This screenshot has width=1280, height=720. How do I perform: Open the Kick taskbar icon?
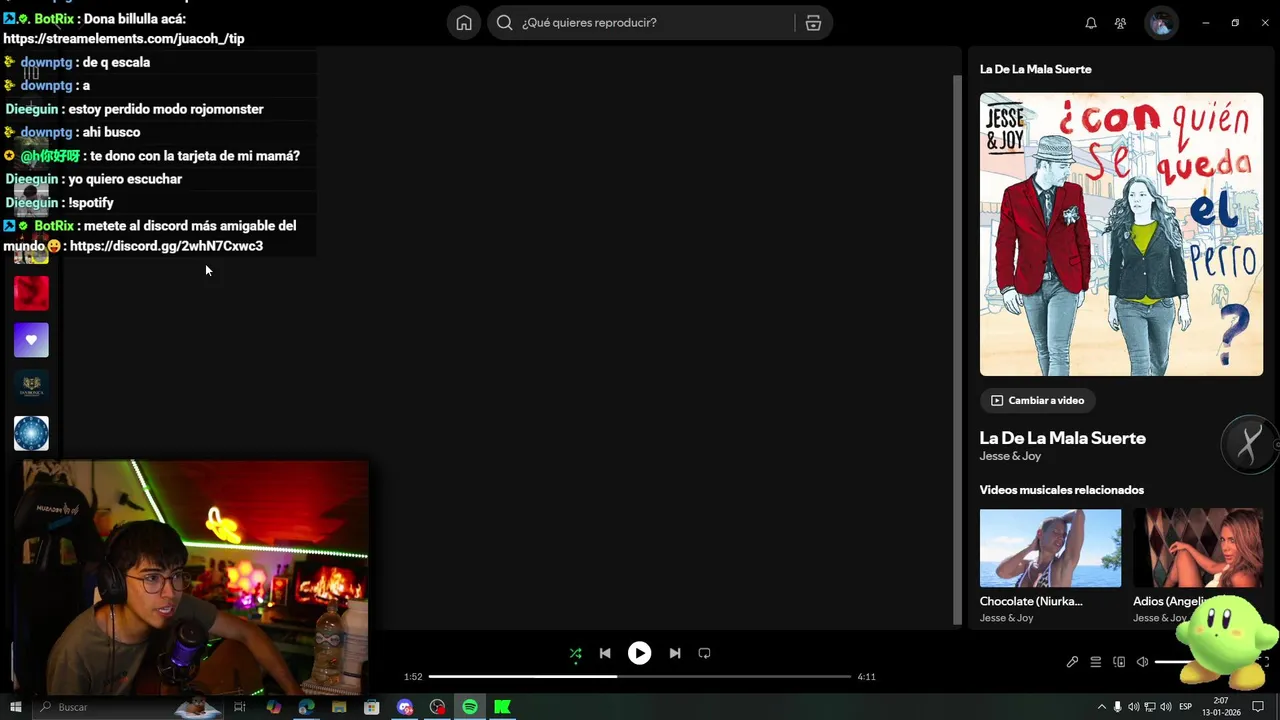click(503, 707)
